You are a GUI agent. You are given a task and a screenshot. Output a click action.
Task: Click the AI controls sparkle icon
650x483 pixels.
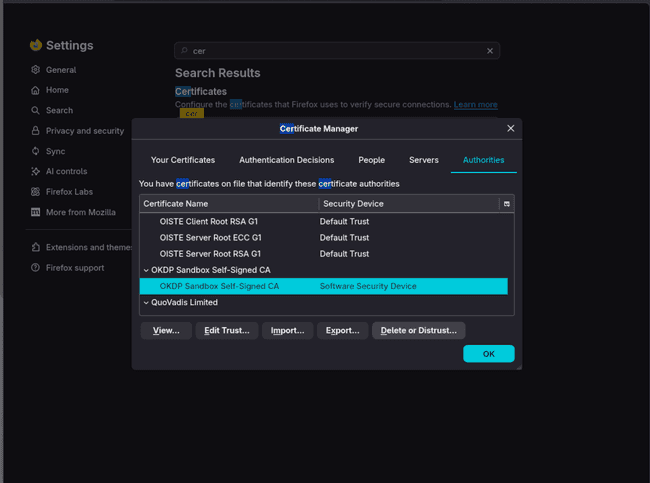click(x=36, y=171)
